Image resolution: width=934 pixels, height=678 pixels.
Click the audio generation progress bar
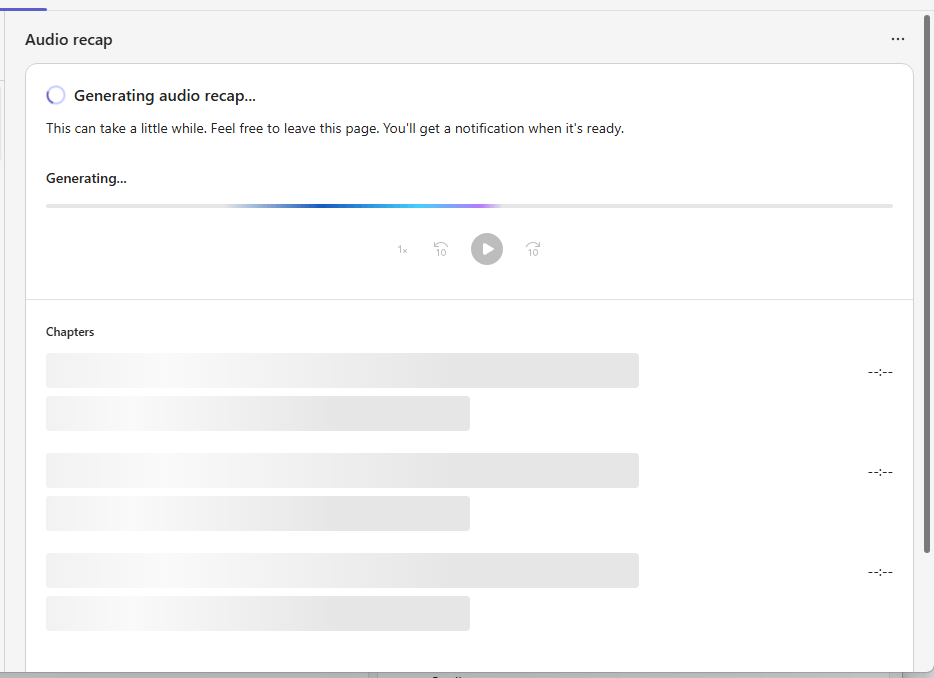[x=469, y=206]
